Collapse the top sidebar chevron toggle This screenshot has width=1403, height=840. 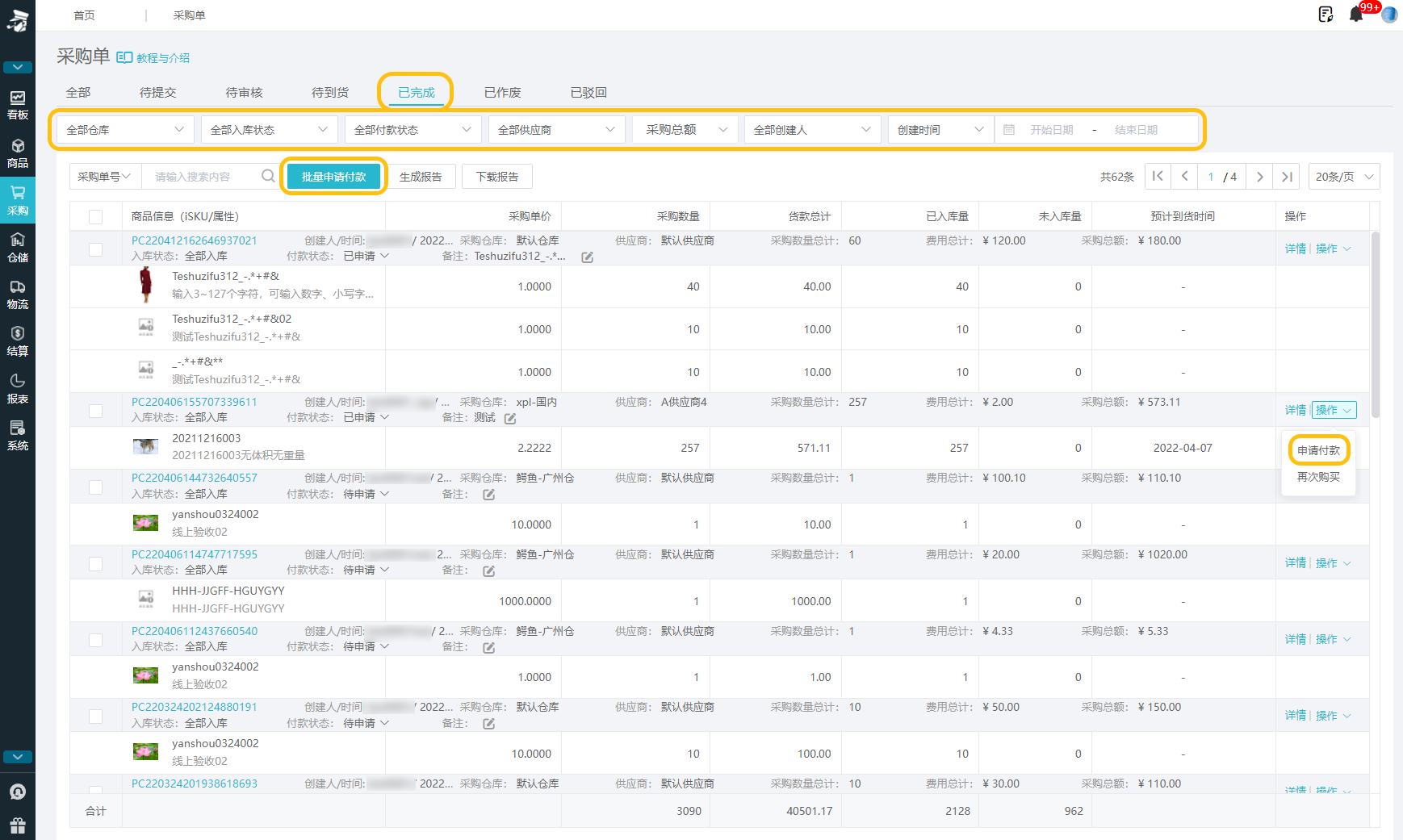click(x=17, y=67)
